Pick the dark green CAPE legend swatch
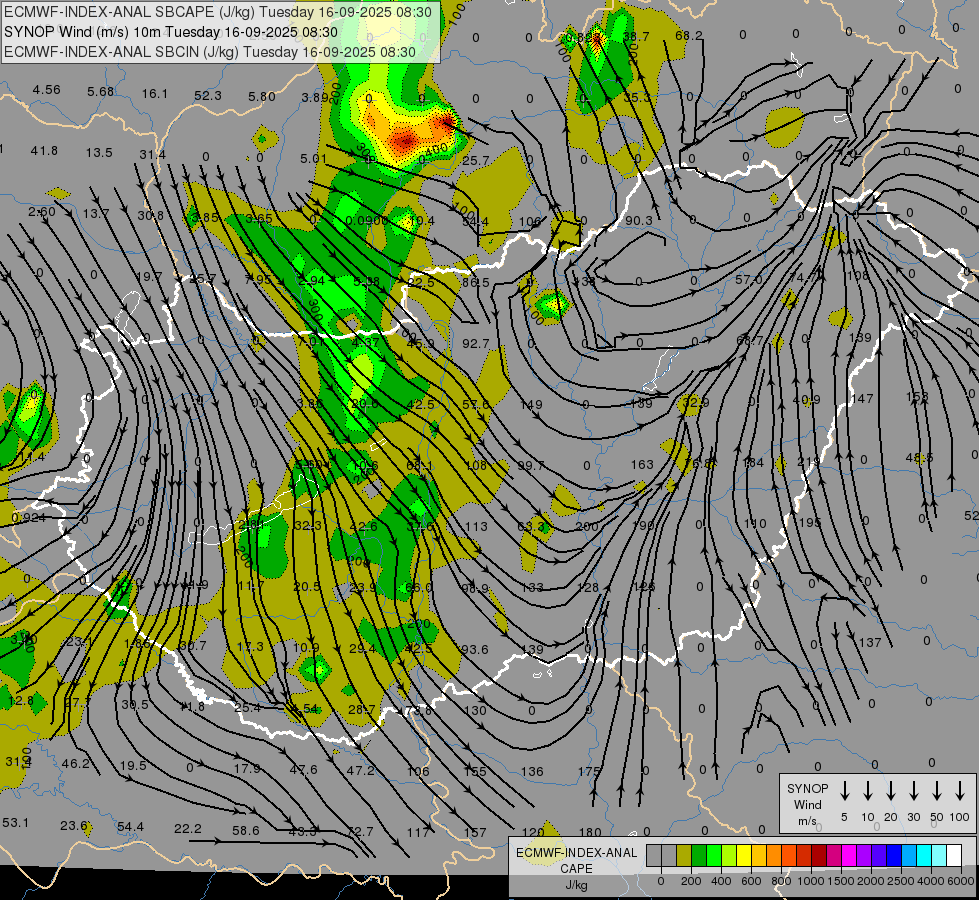979x900 pixels. click(699, 855)
